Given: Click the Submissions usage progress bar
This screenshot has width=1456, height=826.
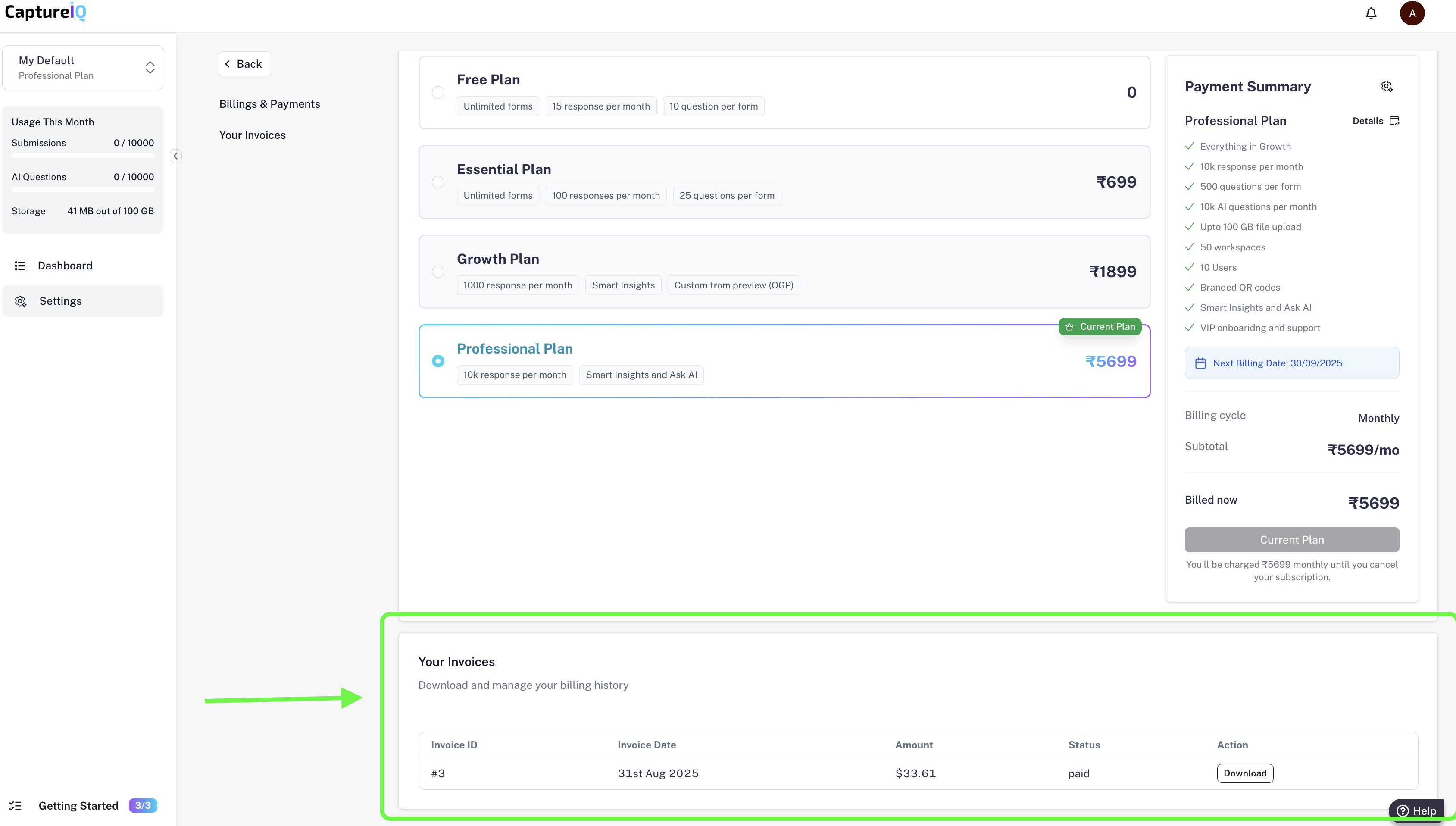Looking at the screenshot, I should click(83, 155).
